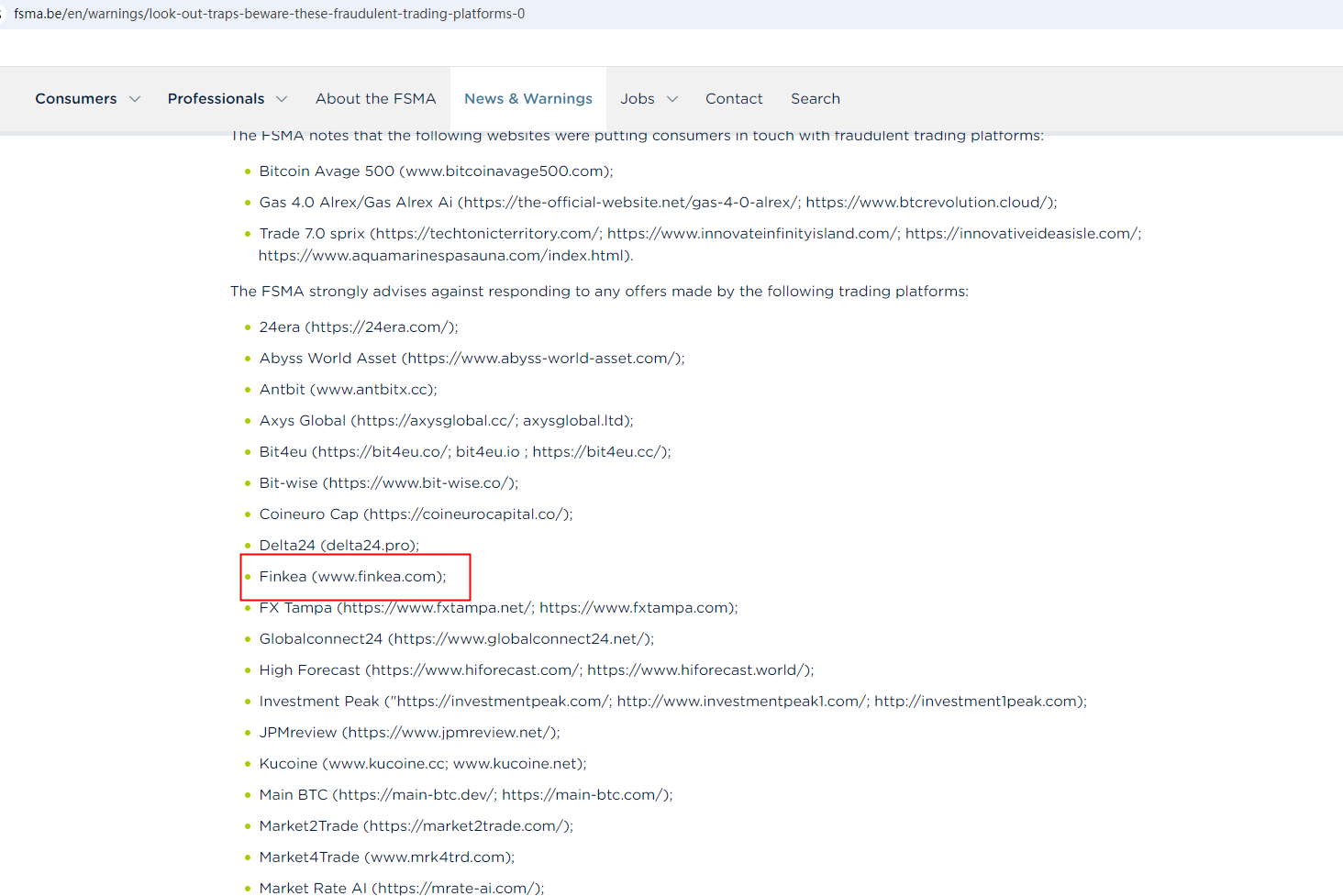Click the www.bitcoinavage500.com address
The height and width of the screenshot is (896, 1343).
[505, 171]
